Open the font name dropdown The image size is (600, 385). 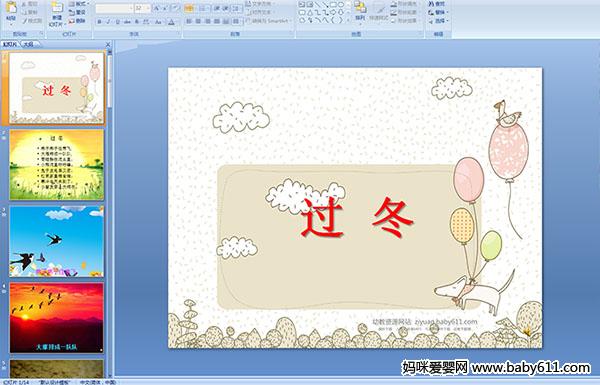(x=131, y=8)
